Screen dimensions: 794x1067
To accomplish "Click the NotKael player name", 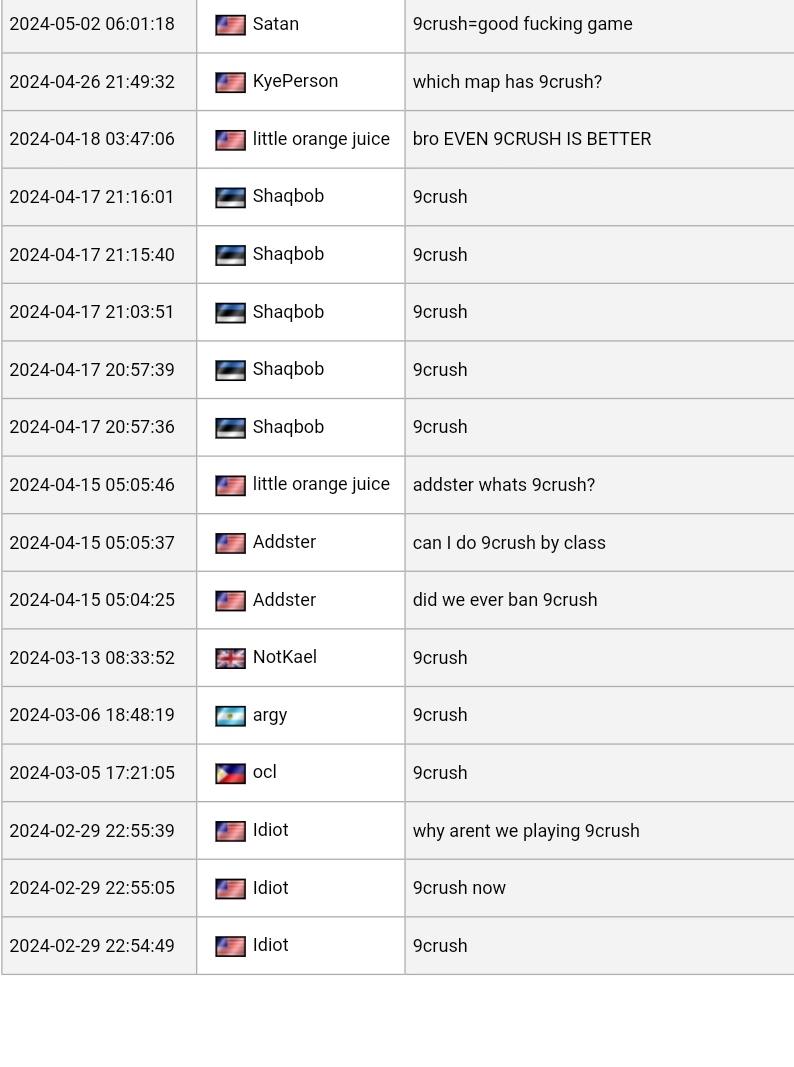I will coord(284,657).
